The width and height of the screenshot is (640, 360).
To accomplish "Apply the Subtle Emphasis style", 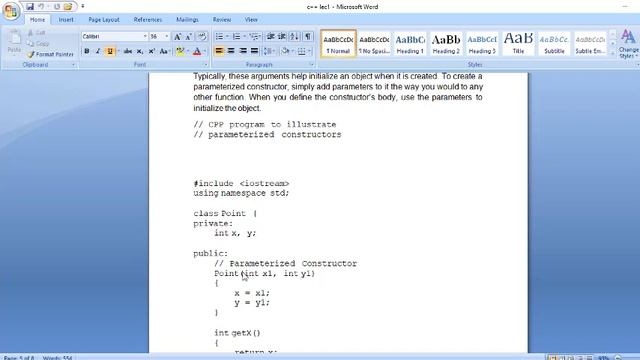I will 590,43.
